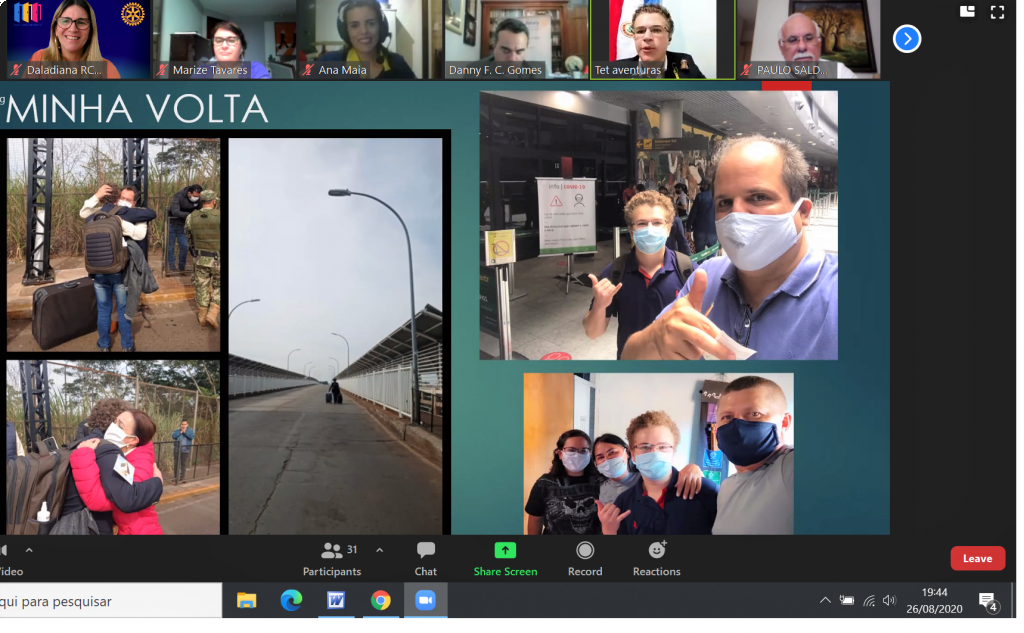
Task: Click the Windows taskbar search box
Action: coord(108,601)
